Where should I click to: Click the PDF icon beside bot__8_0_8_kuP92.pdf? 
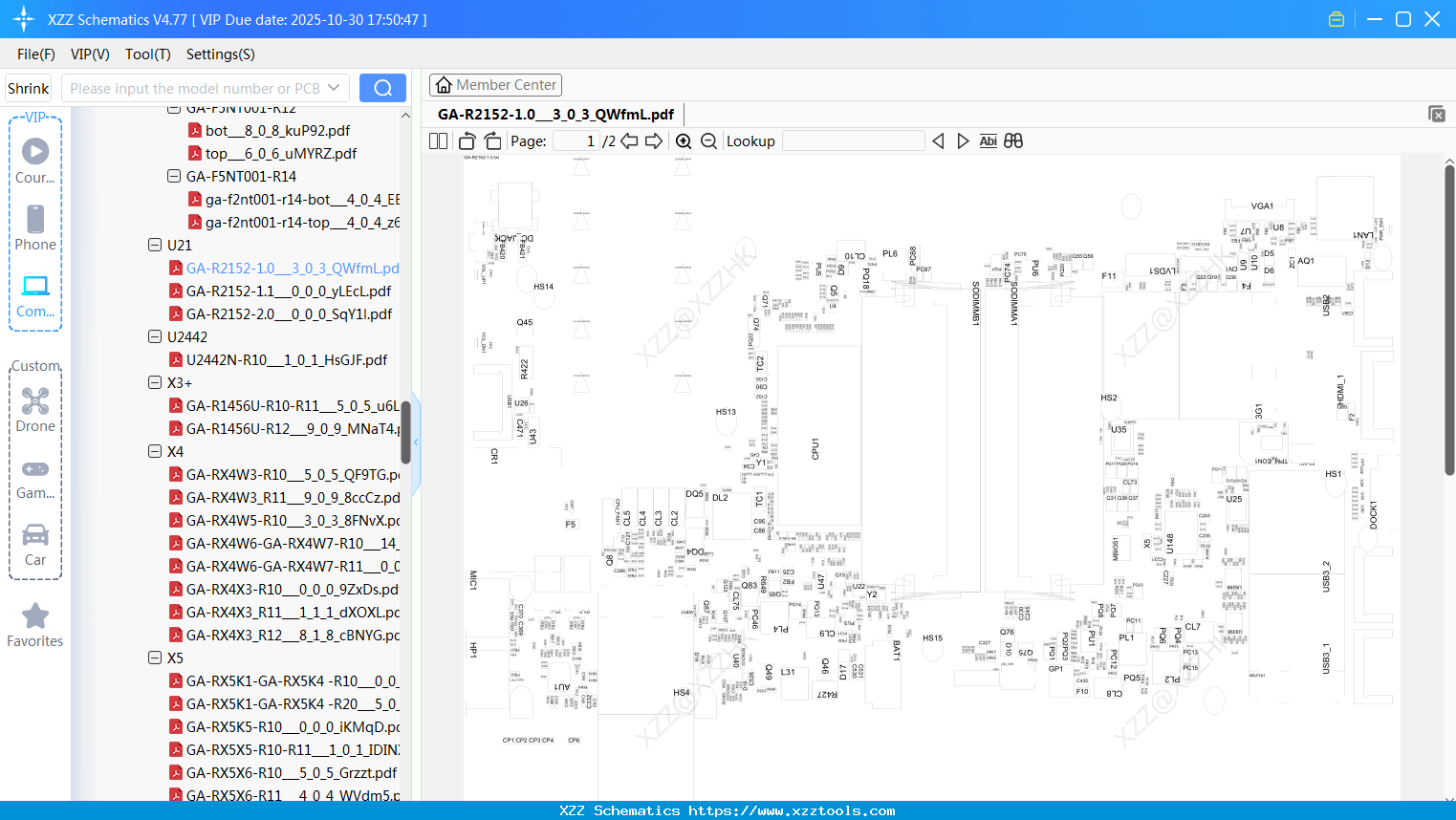[194, 130]
